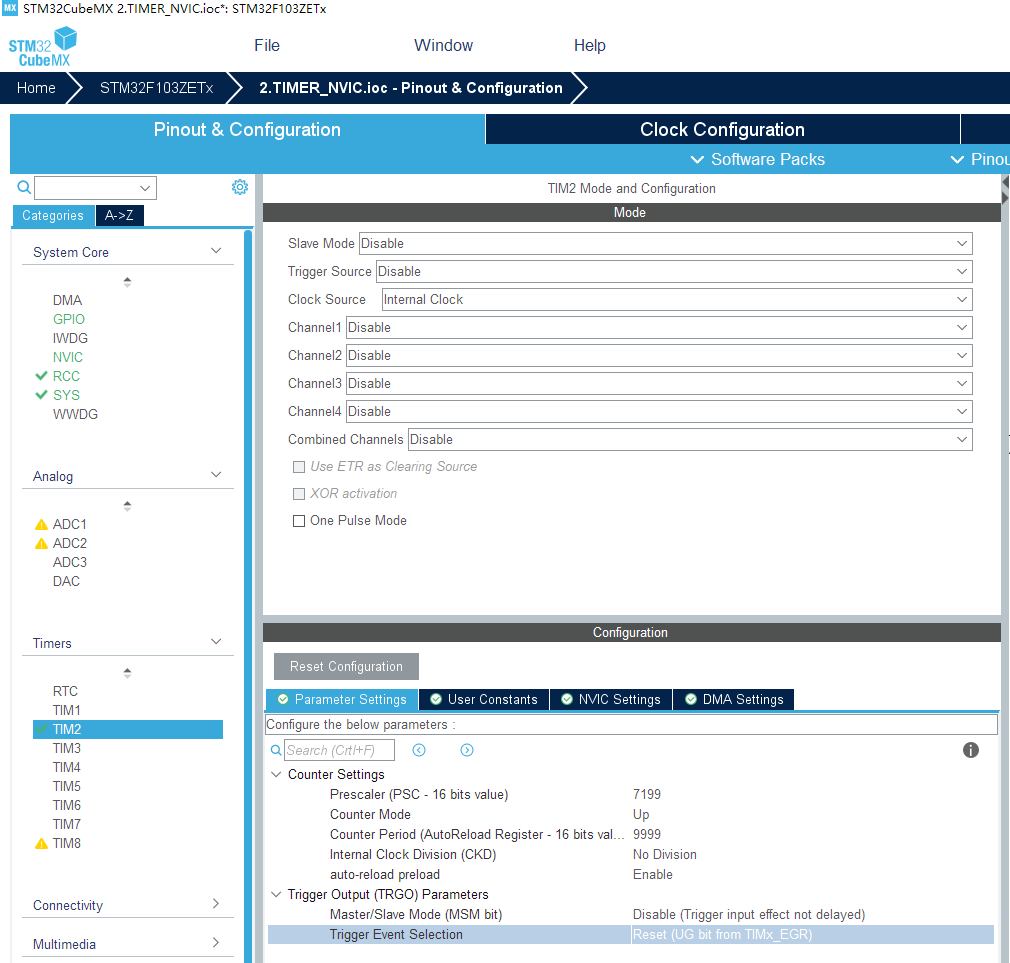1010x963 pixels.
Task: Click the Counter Period value 9999
Action: click(x=647, y=834)
